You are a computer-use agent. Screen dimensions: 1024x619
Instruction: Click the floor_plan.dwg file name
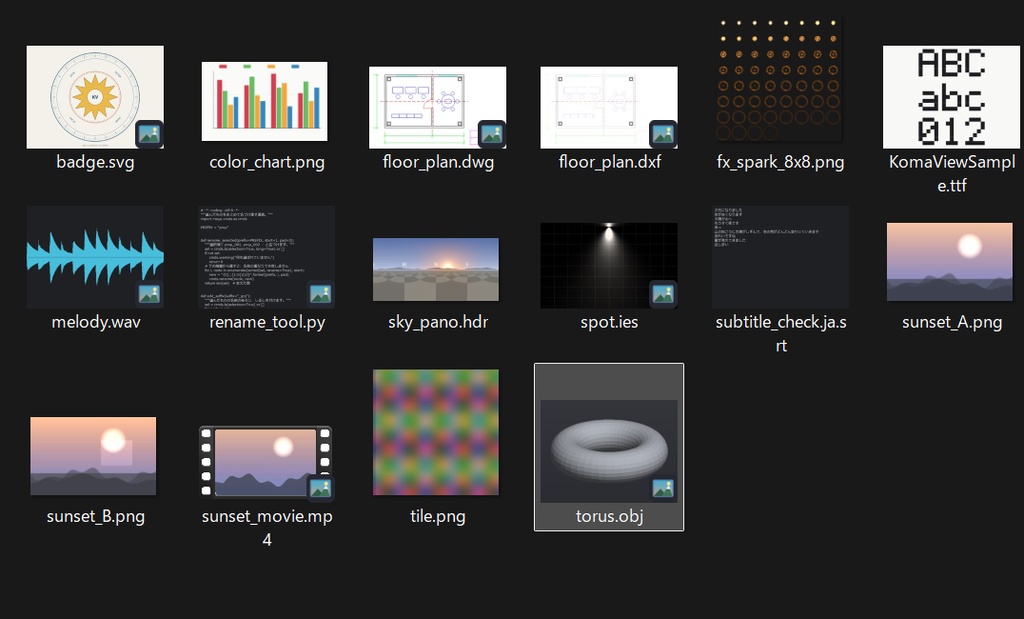(x=438, y=162)
